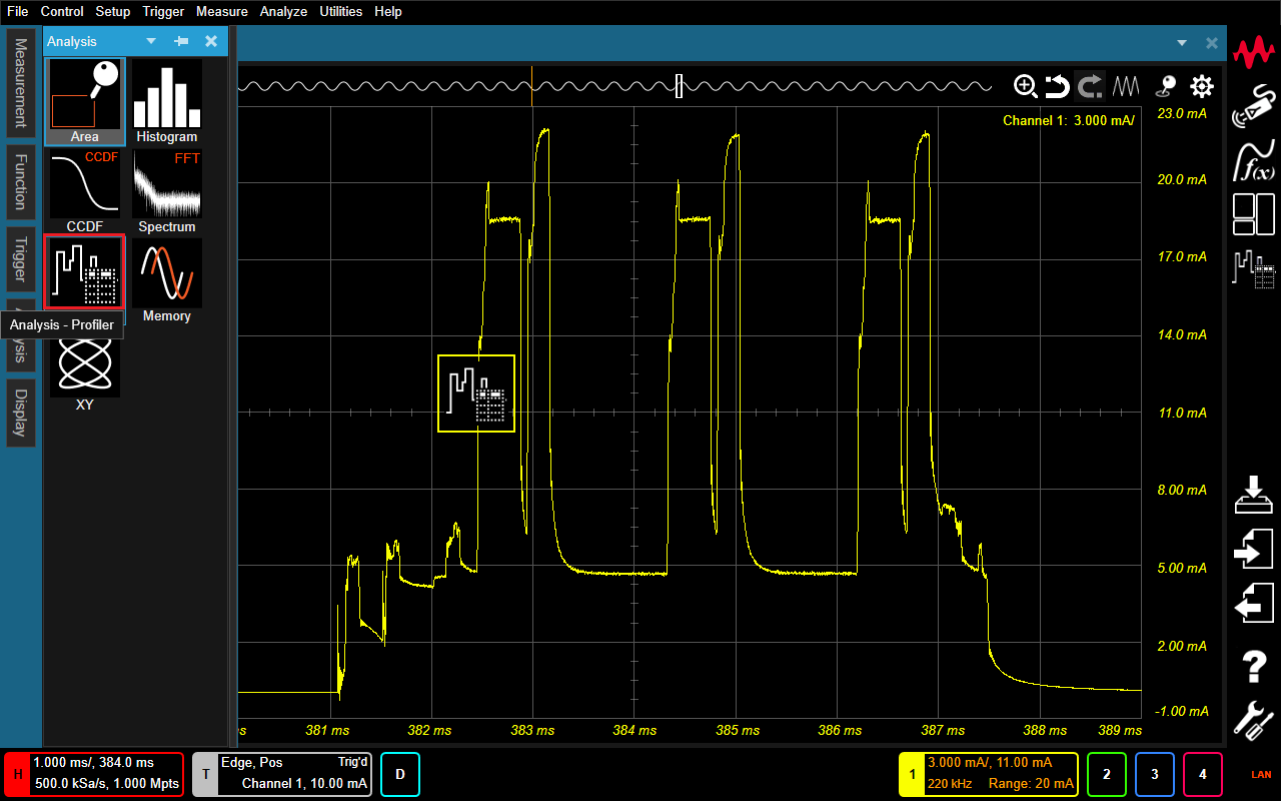Image resolution: width=1281 pixels, height=801 pixels.
Task: Click the 500.0 kSa/s, 1.000 Mpts readout
Action: (x=104, y=784)
